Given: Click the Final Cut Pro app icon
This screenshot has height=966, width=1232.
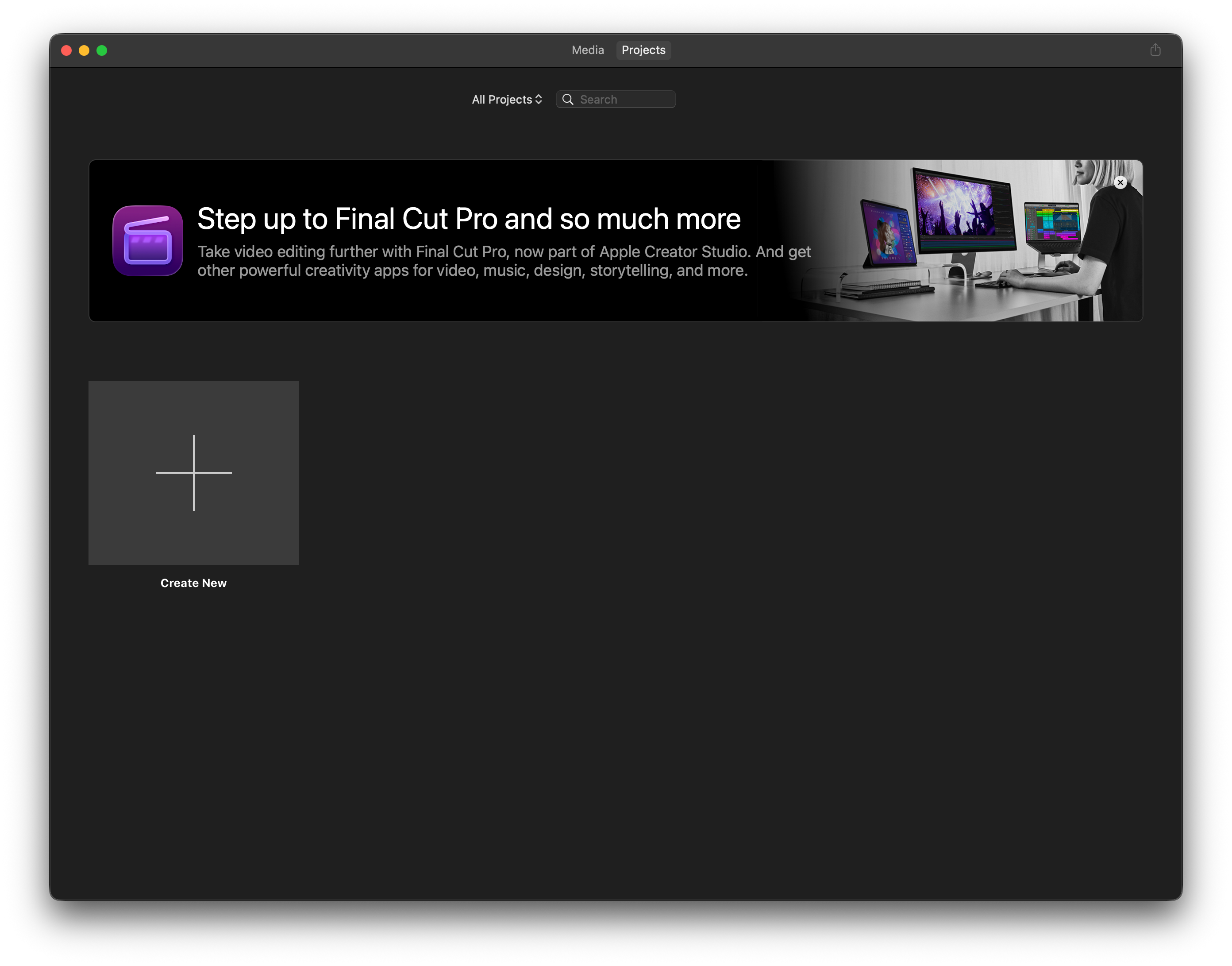Looking at the screenshot, I should (x=147, y=240).
